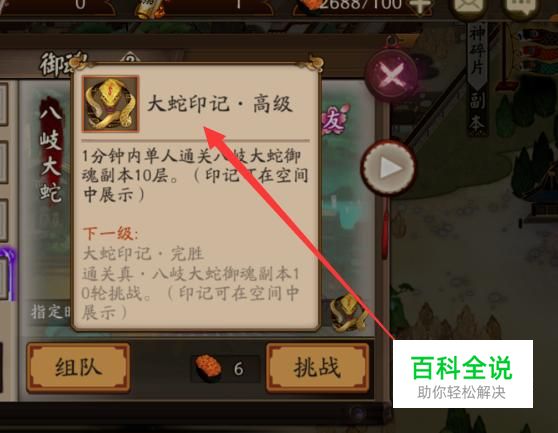Click the 大蛇印记·高级 title text
Image resolution: width=558 pixels, height=433 pixels.
(x=220, y=104)
